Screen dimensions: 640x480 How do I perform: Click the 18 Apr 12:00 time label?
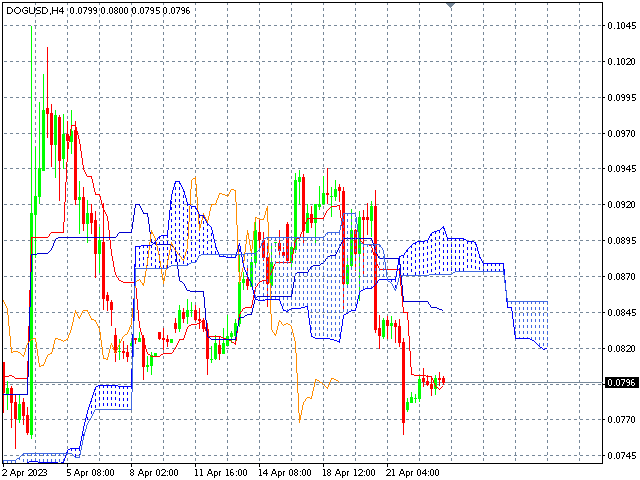point(349,473)
